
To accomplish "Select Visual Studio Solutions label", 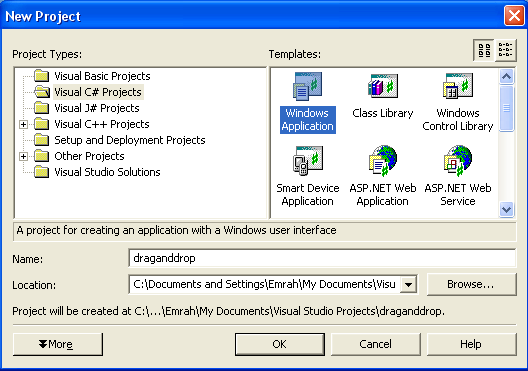I will coord(107,172).
